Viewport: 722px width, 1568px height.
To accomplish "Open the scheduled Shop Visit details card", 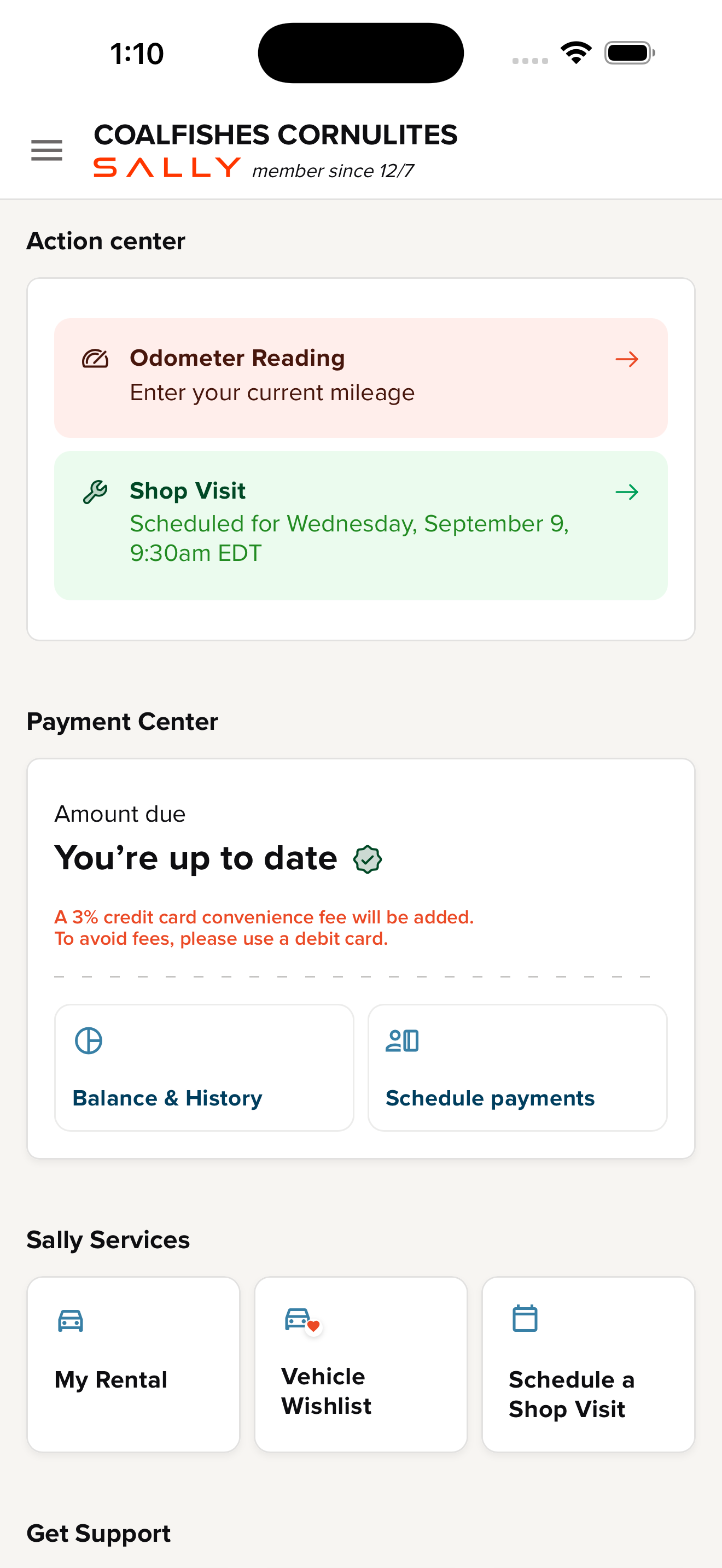I will 361,525.
